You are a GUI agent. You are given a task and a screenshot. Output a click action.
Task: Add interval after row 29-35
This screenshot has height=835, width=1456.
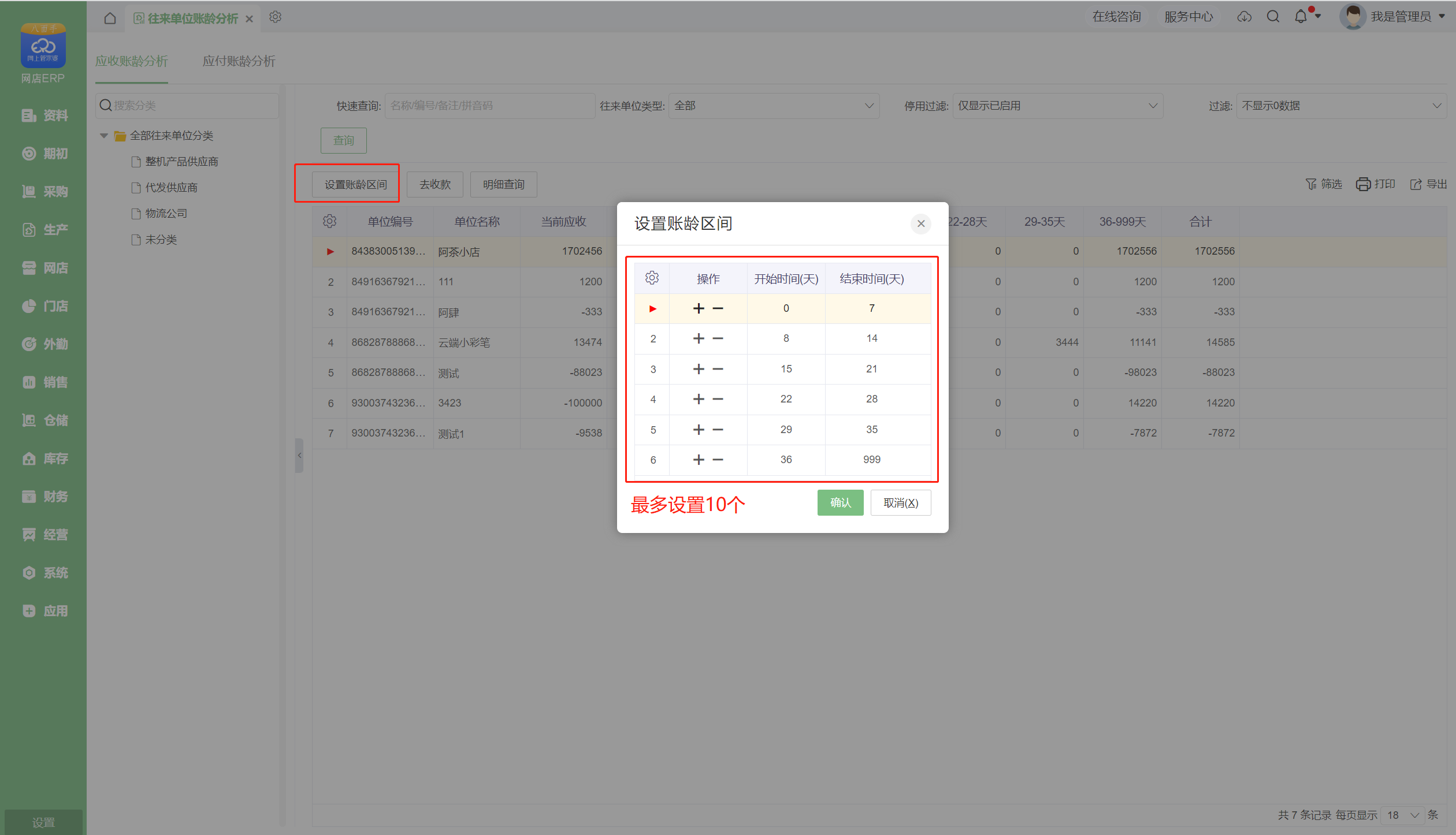pyautogui.click(x=699, y=430)
